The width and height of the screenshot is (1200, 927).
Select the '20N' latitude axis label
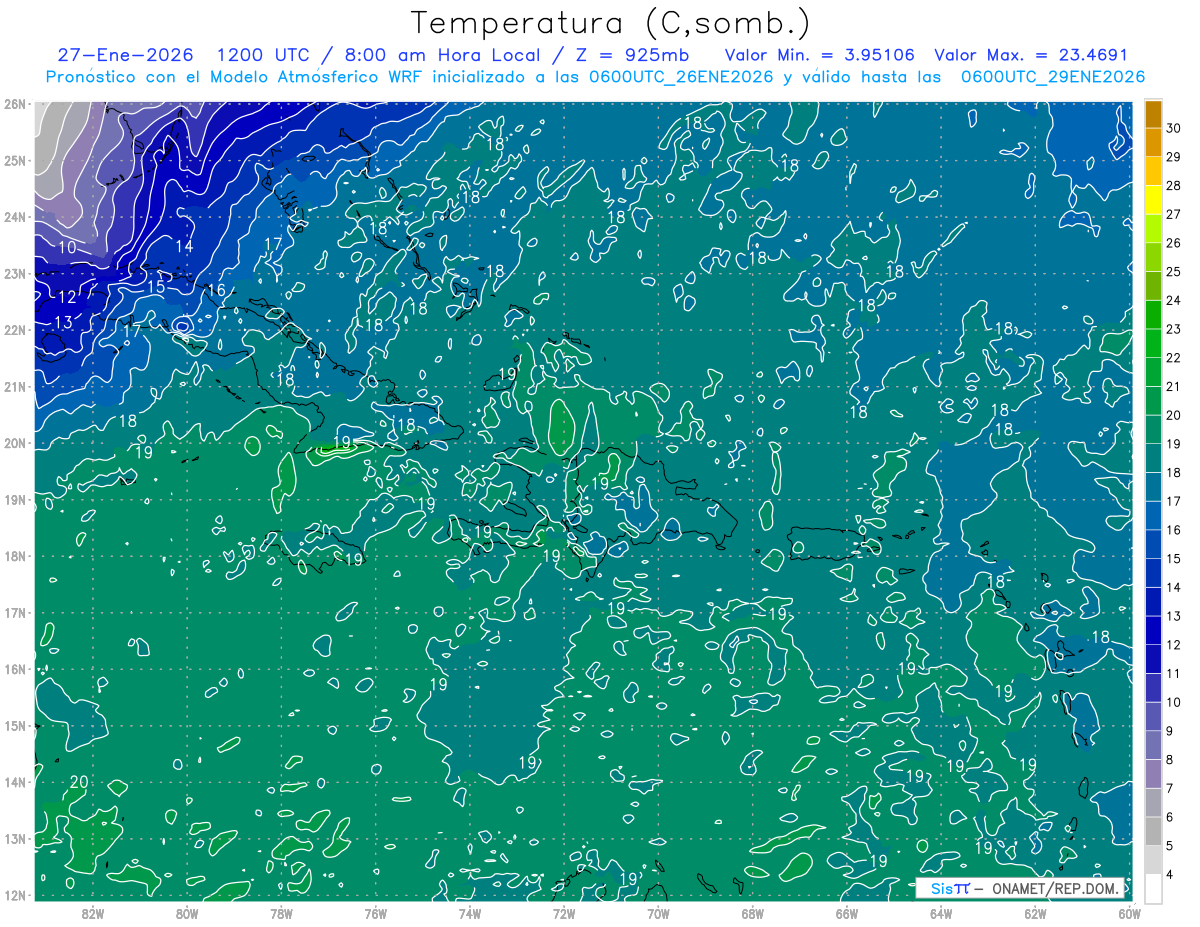15,443
